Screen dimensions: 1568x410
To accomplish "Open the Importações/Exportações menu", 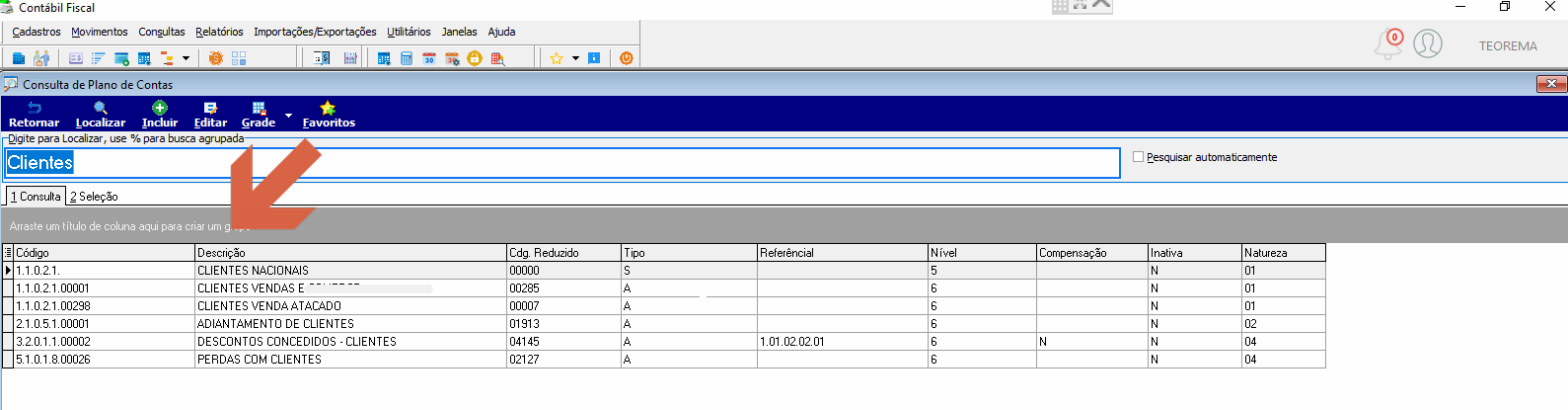I will coord(315,32).
